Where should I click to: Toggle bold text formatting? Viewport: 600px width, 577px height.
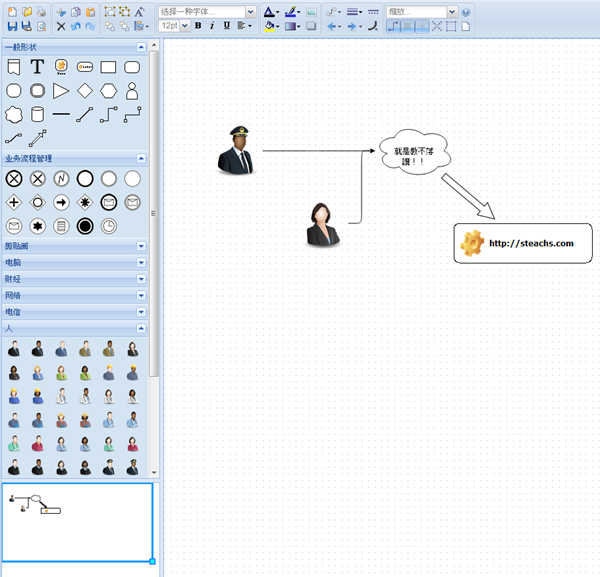[x=198, y=26]
